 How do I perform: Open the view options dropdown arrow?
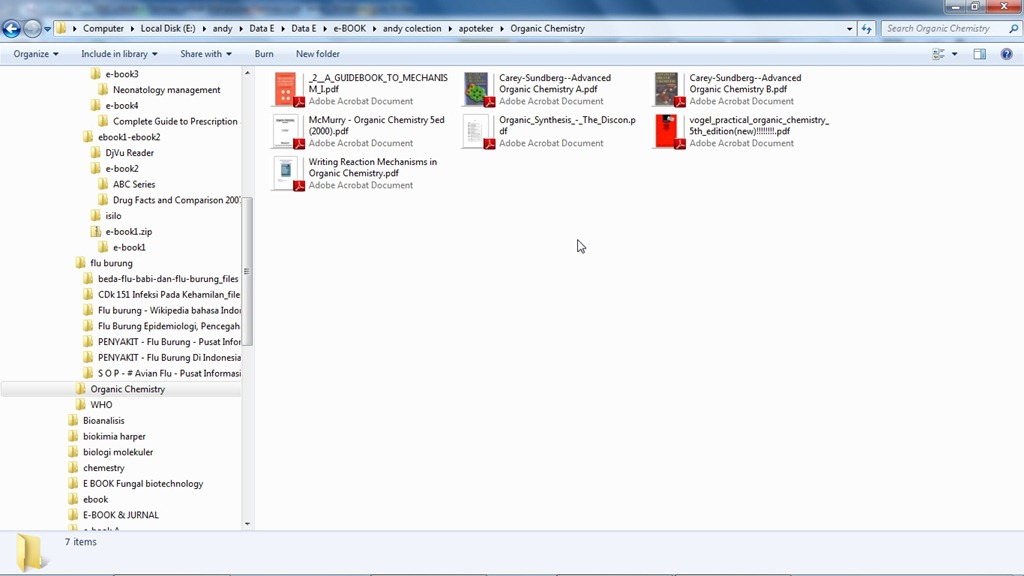coord(955,54)
